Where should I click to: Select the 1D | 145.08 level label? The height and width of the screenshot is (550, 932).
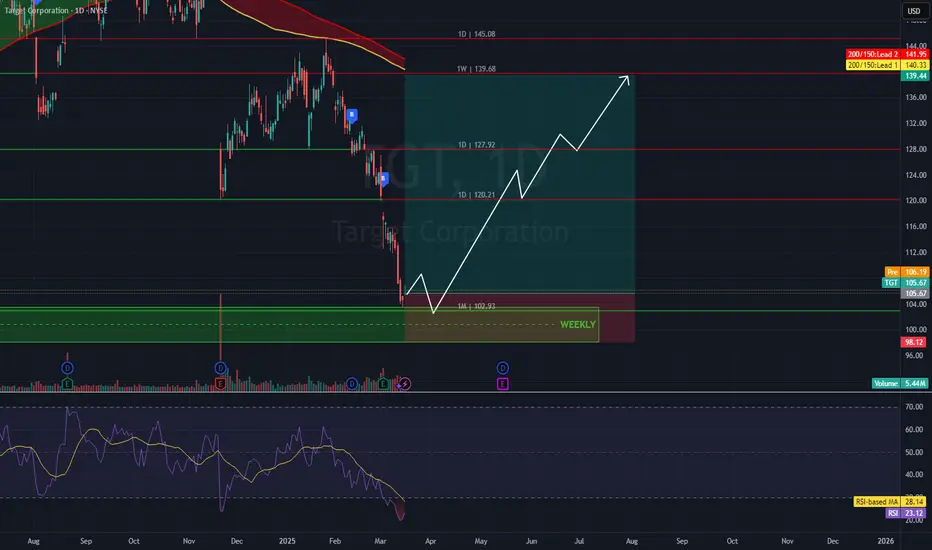tap(476, 34)
